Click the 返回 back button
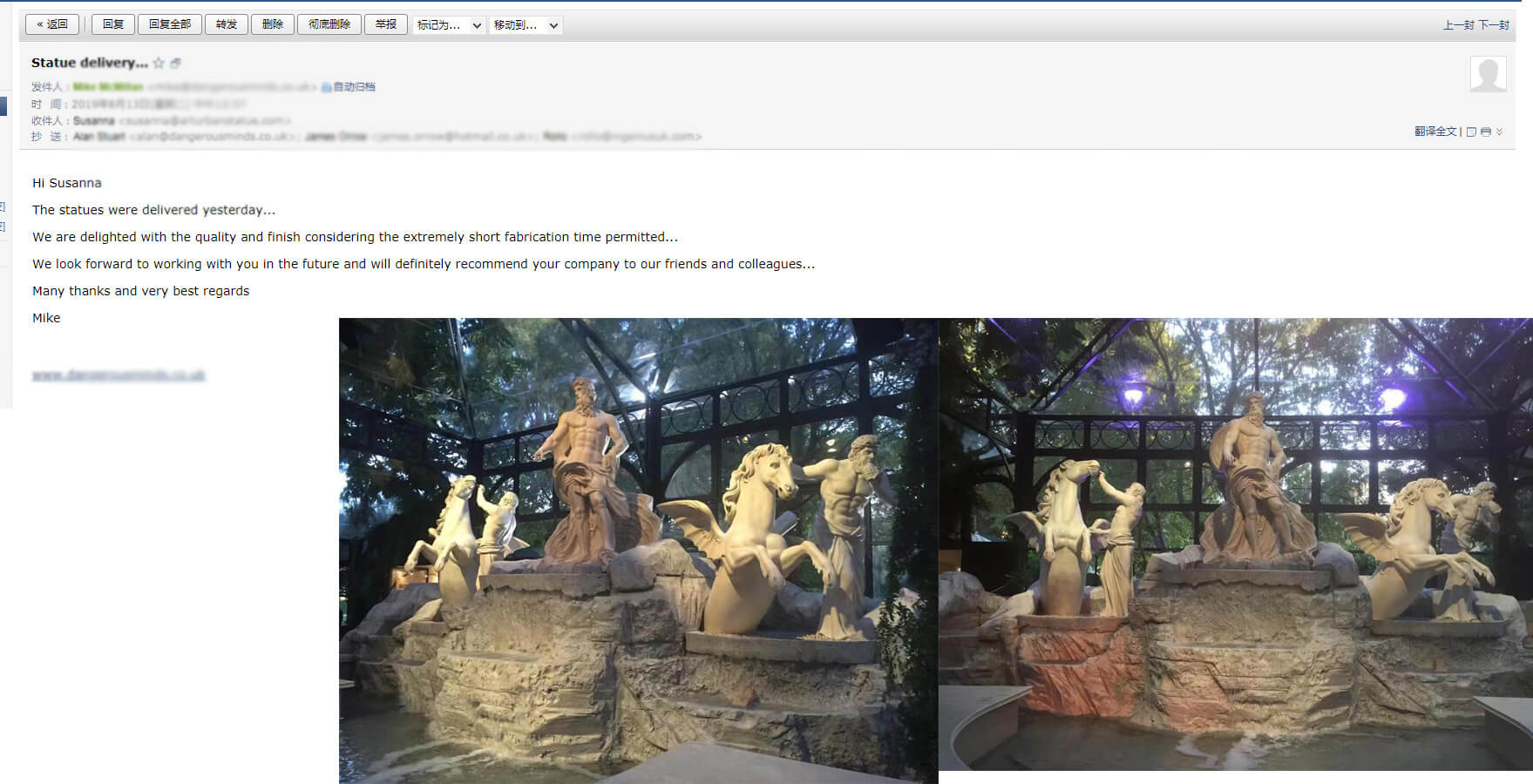 [x=52, y=24]
